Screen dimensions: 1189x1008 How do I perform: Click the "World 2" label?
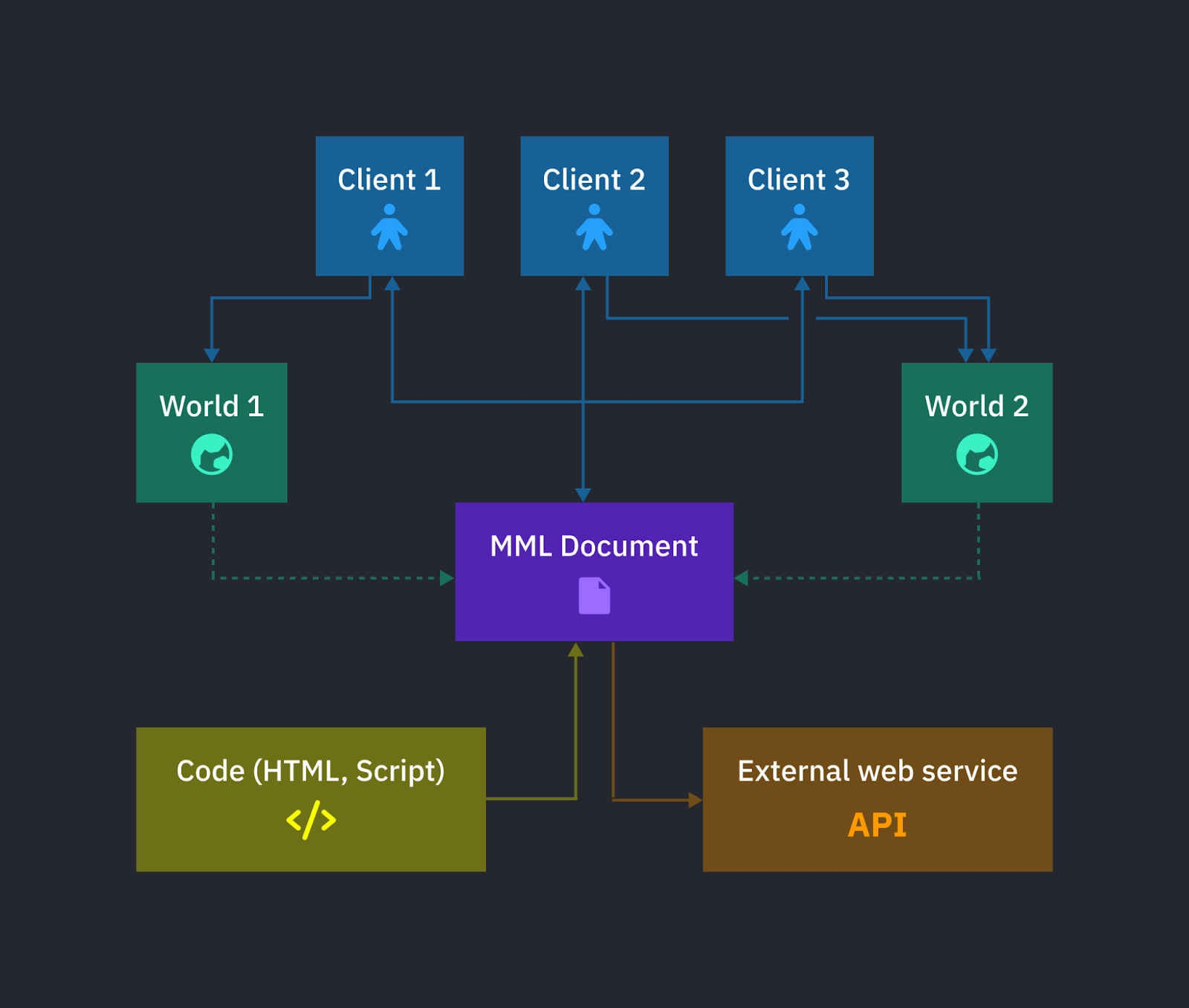[x=976, y=407]
